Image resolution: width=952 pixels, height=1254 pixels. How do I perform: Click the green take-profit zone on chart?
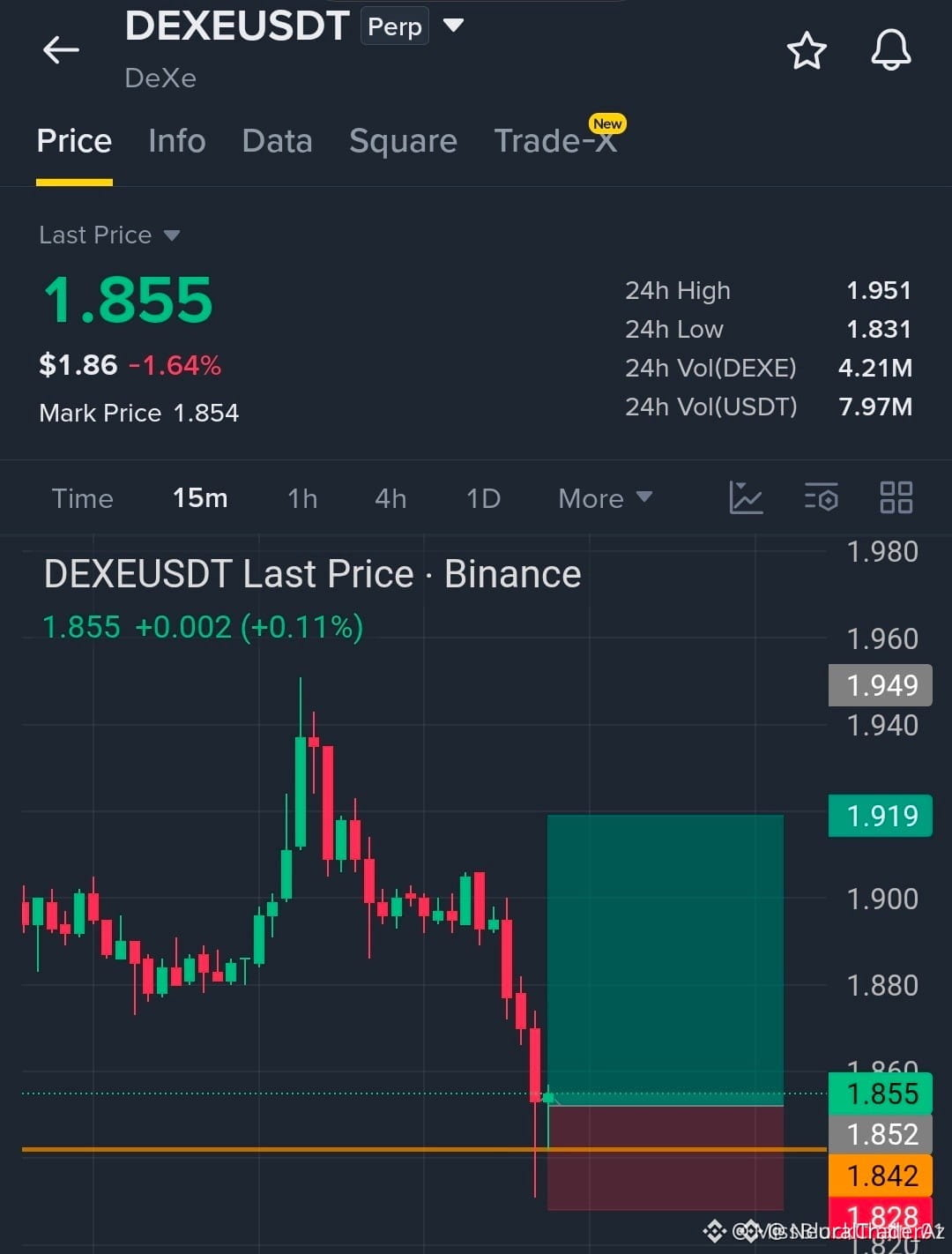(x=666, y=959)
